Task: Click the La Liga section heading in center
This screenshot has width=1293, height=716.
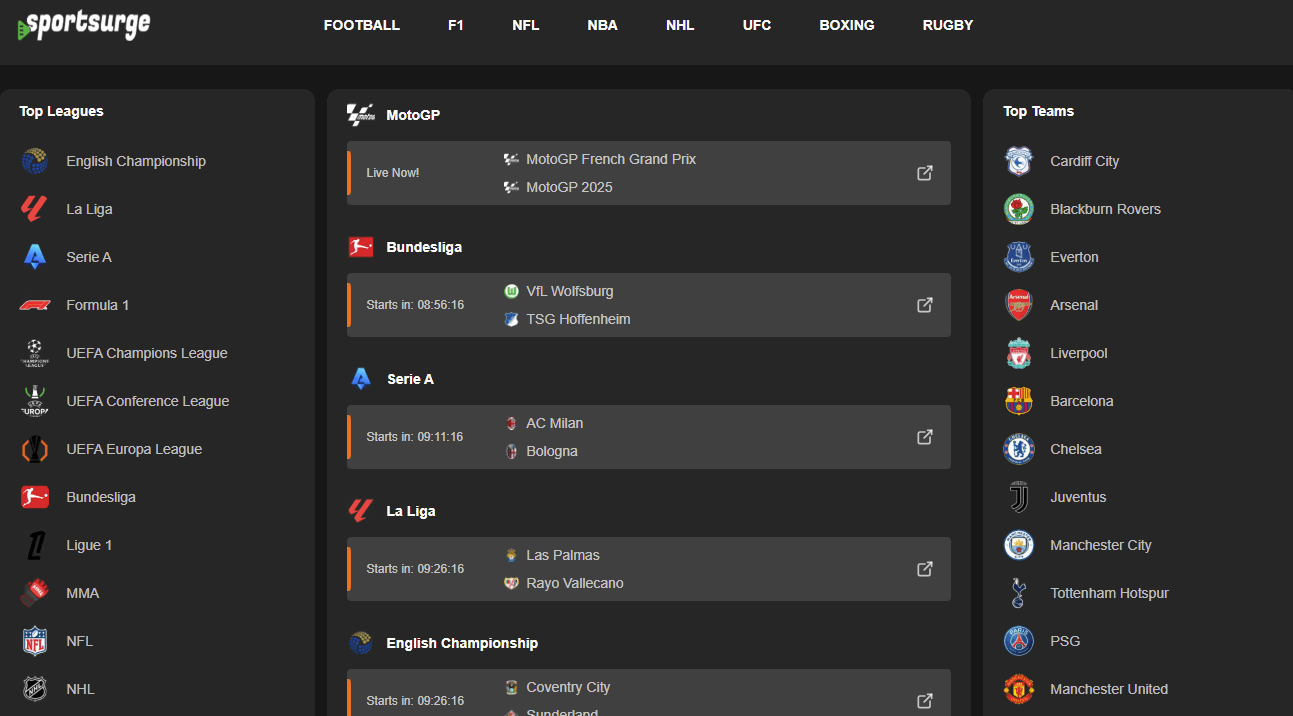Action: pyautogui.click(x=411, y=511)
